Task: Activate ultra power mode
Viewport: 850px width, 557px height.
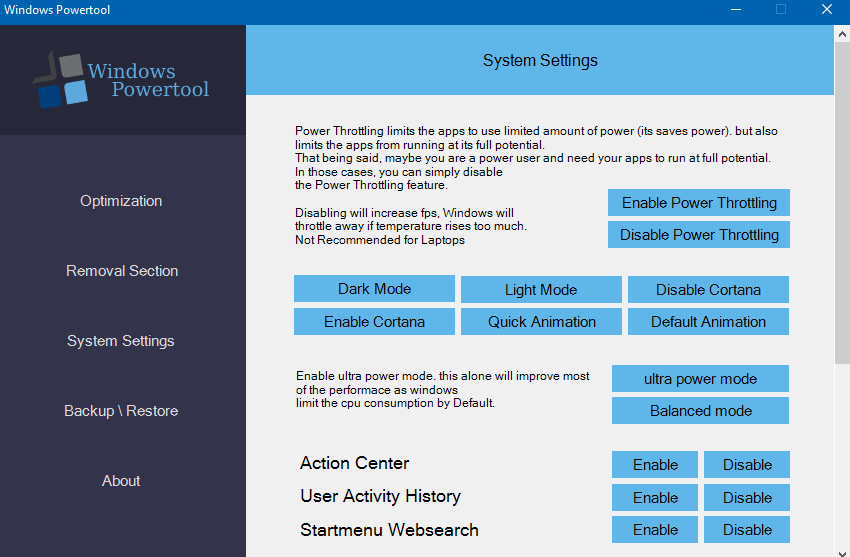Action: pos(700,379)
